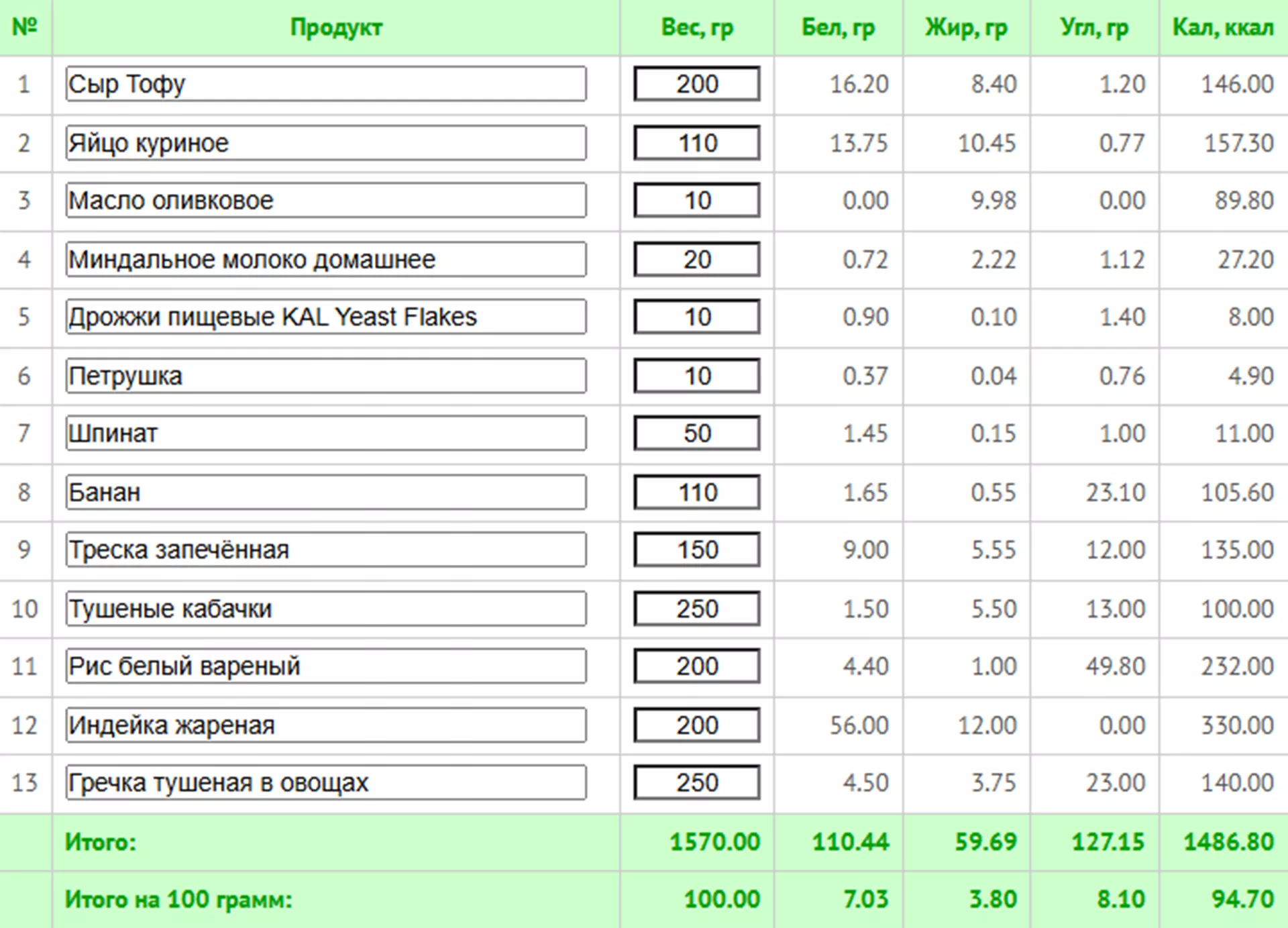The height and width of the screenshot is (928, 1288).
Task: Select the Яйцо куриное product field
Action: pos(326,143)
